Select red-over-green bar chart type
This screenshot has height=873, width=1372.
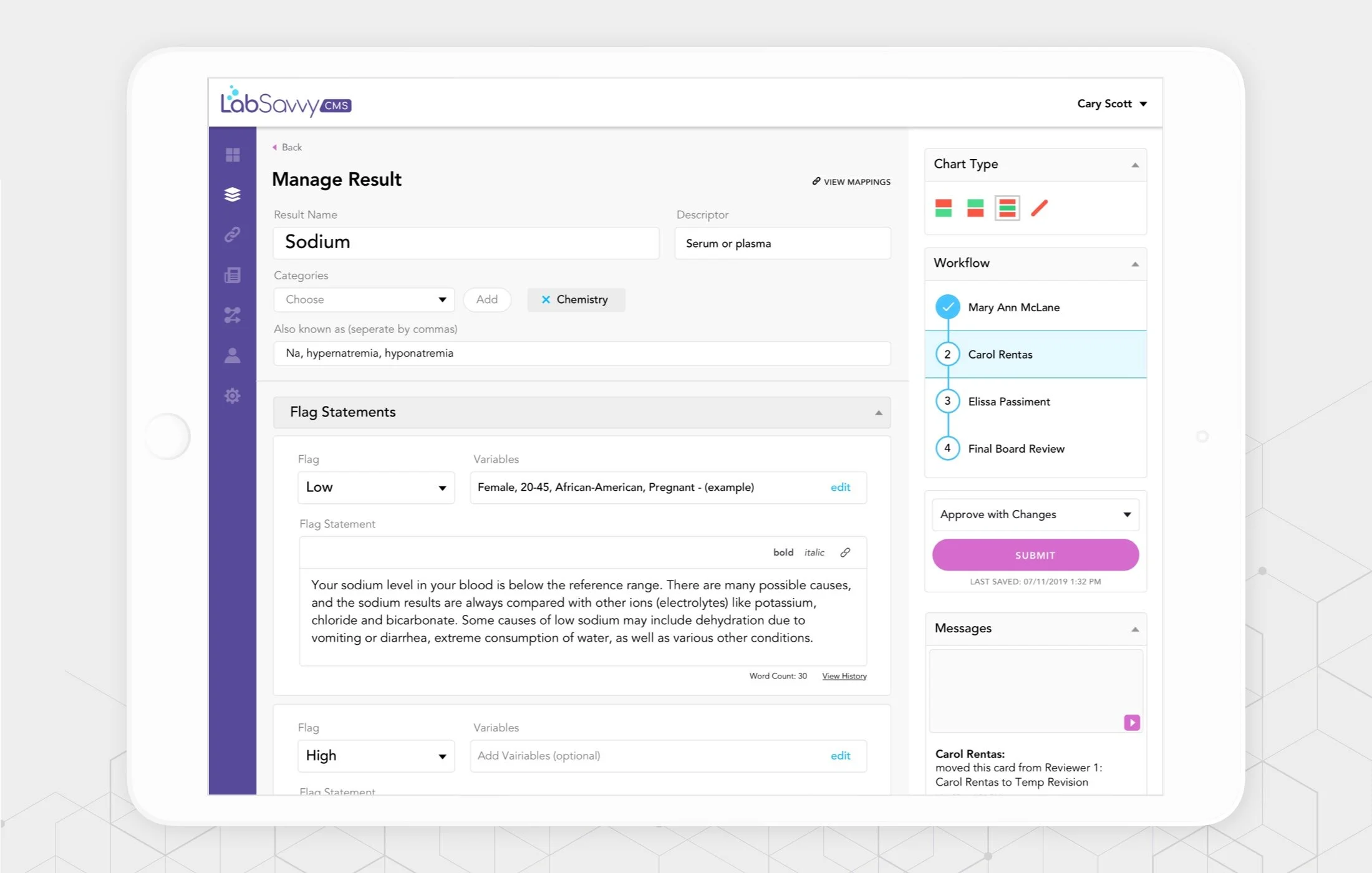pos(944,208)
